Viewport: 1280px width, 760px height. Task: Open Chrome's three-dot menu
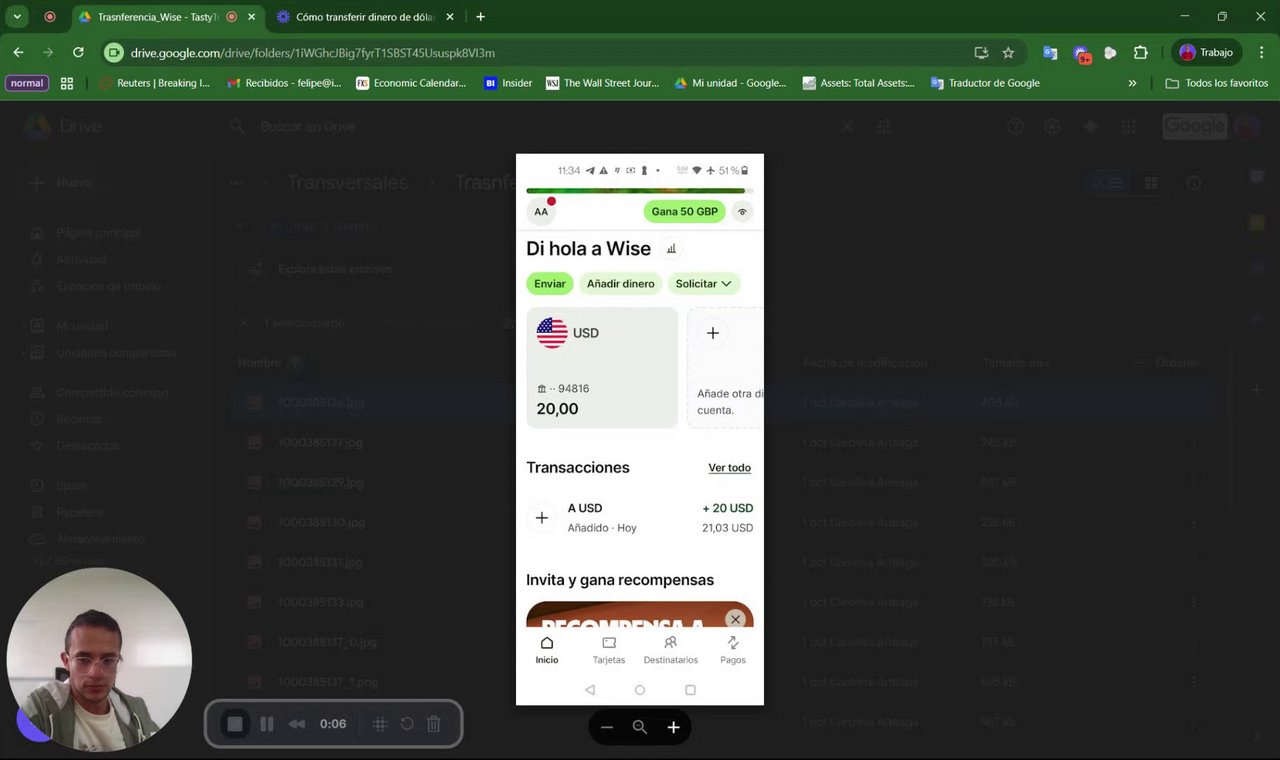(x=1260, y=52)
